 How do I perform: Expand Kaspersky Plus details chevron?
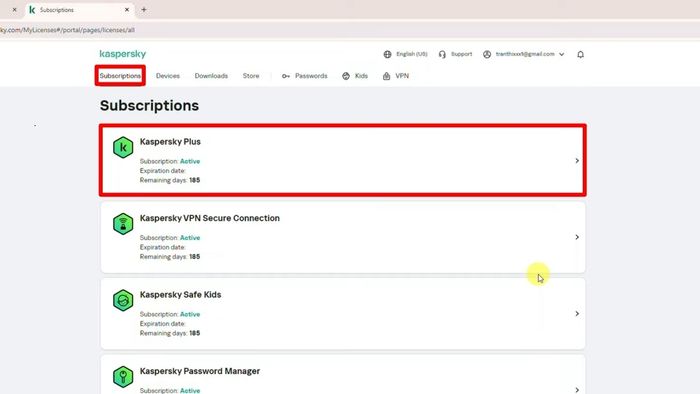point(577,161)
